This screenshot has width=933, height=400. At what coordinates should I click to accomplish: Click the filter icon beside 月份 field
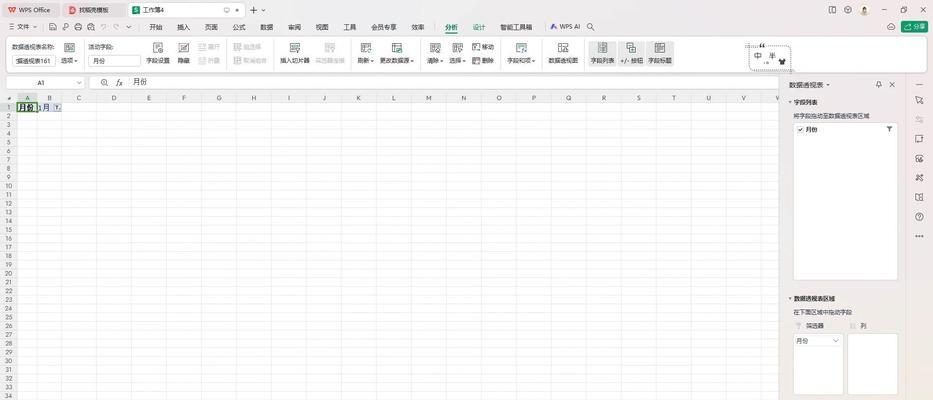tap(889, 129)
